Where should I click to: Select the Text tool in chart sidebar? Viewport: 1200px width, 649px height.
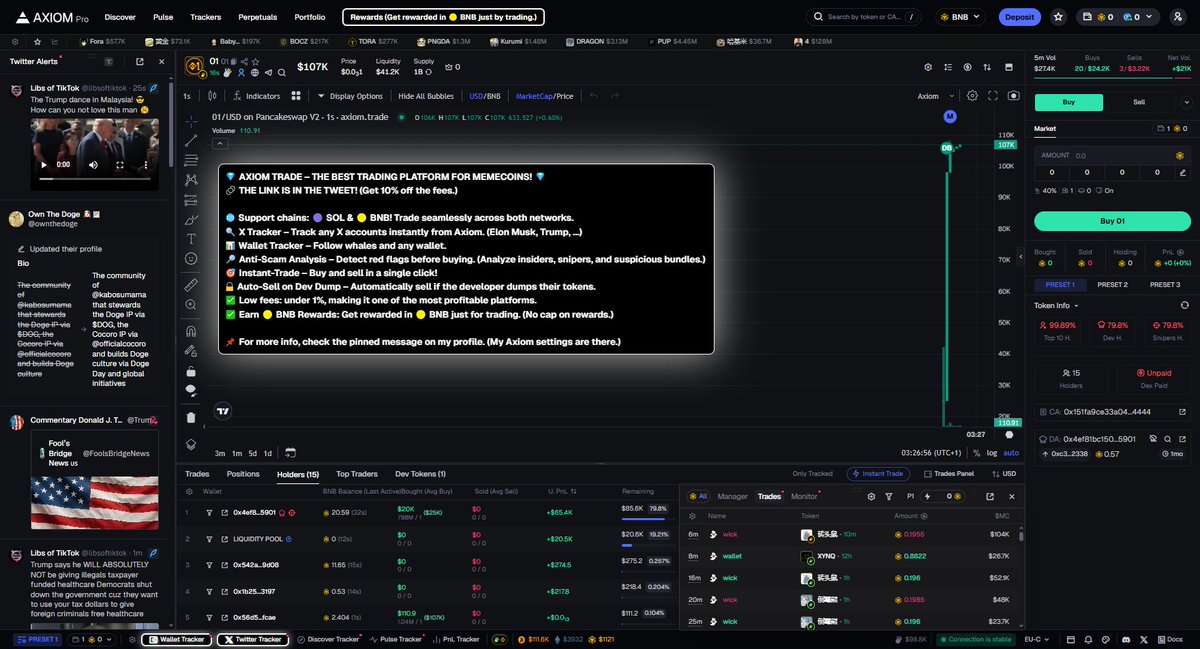coord(191,239)
